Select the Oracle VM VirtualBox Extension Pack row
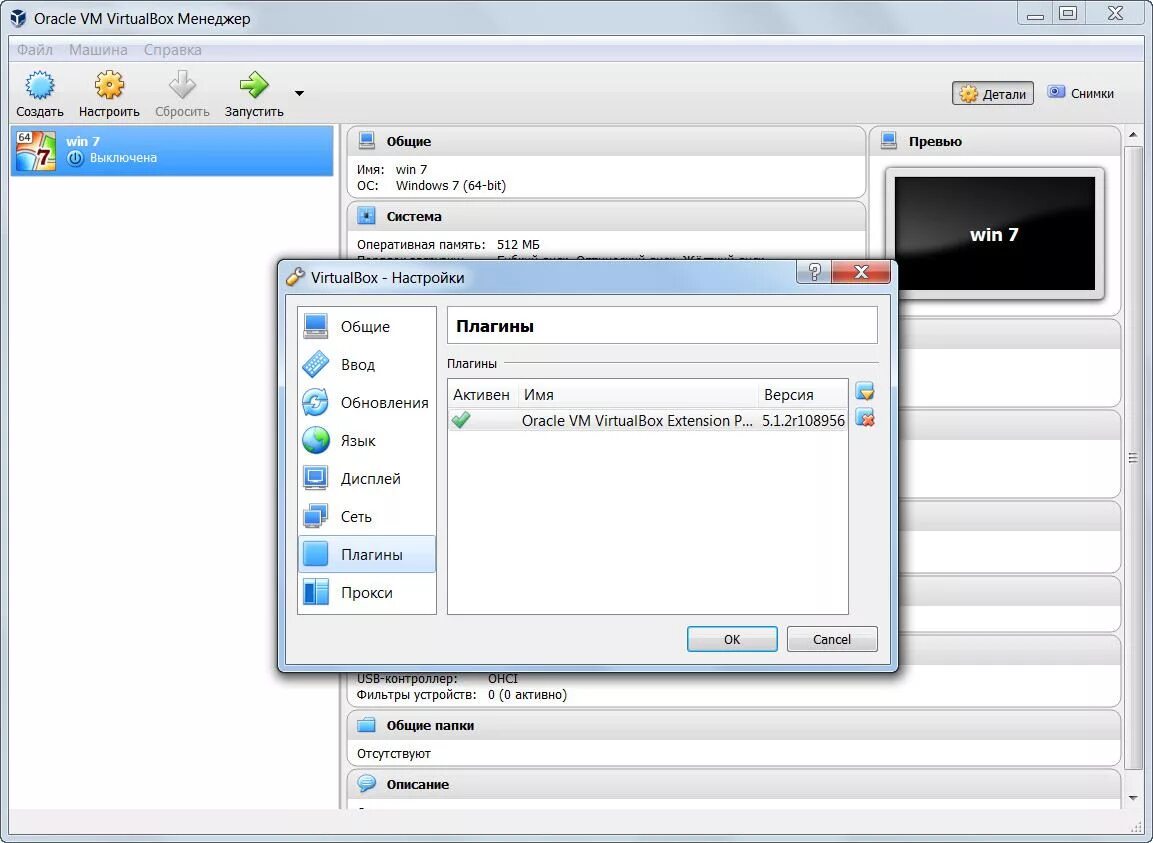Viewport: 1153px width, 843px height. pos(648,421)
